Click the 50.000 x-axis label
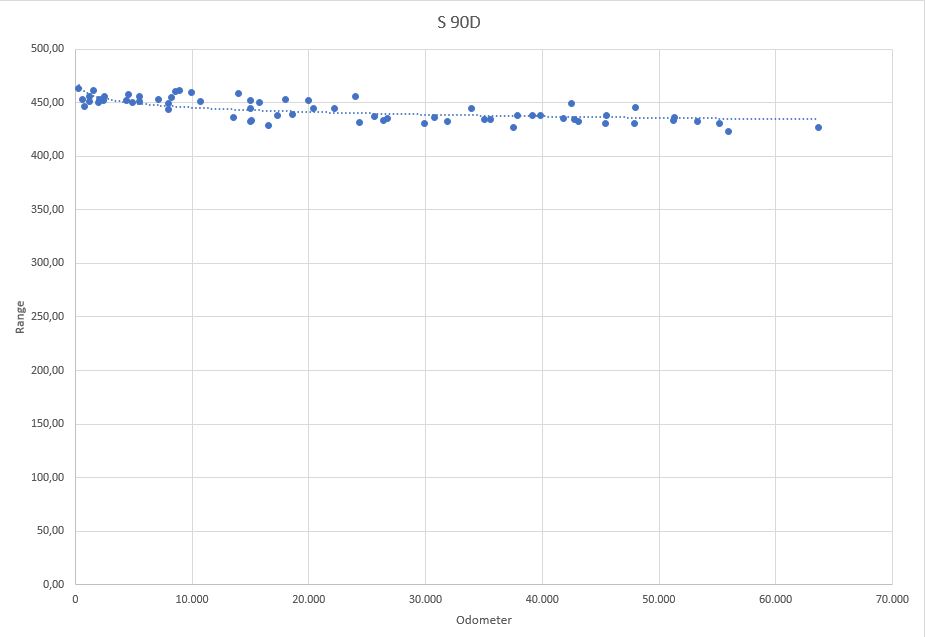Screen dimensions: 925x637 [x=659, y=599]
